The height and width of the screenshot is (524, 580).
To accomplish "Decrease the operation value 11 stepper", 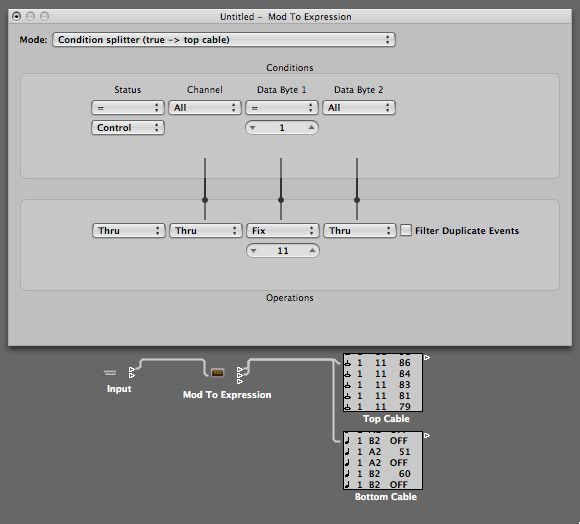I will click(253, 251).
